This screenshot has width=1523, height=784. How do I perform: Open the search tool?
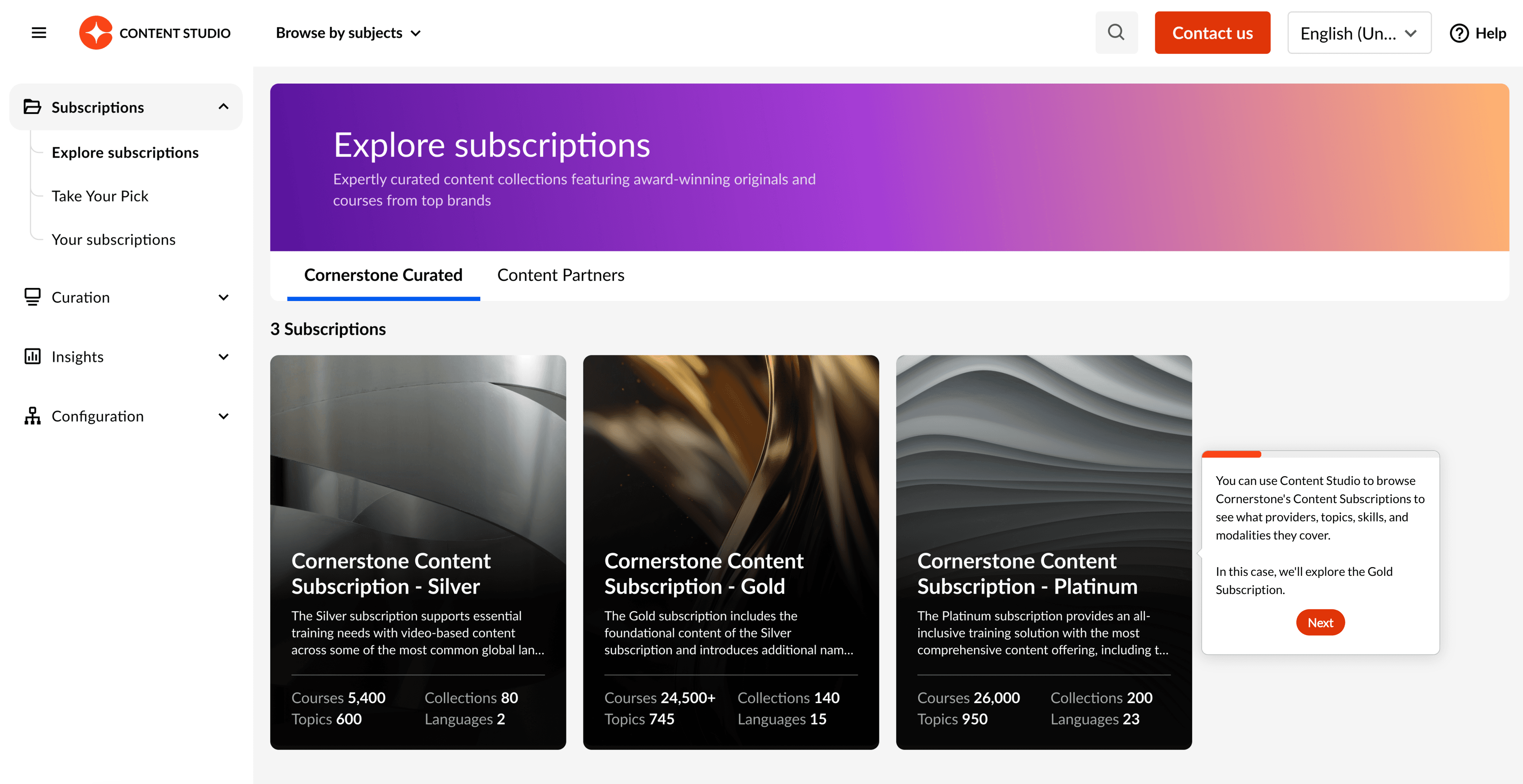coord(1116,33)
